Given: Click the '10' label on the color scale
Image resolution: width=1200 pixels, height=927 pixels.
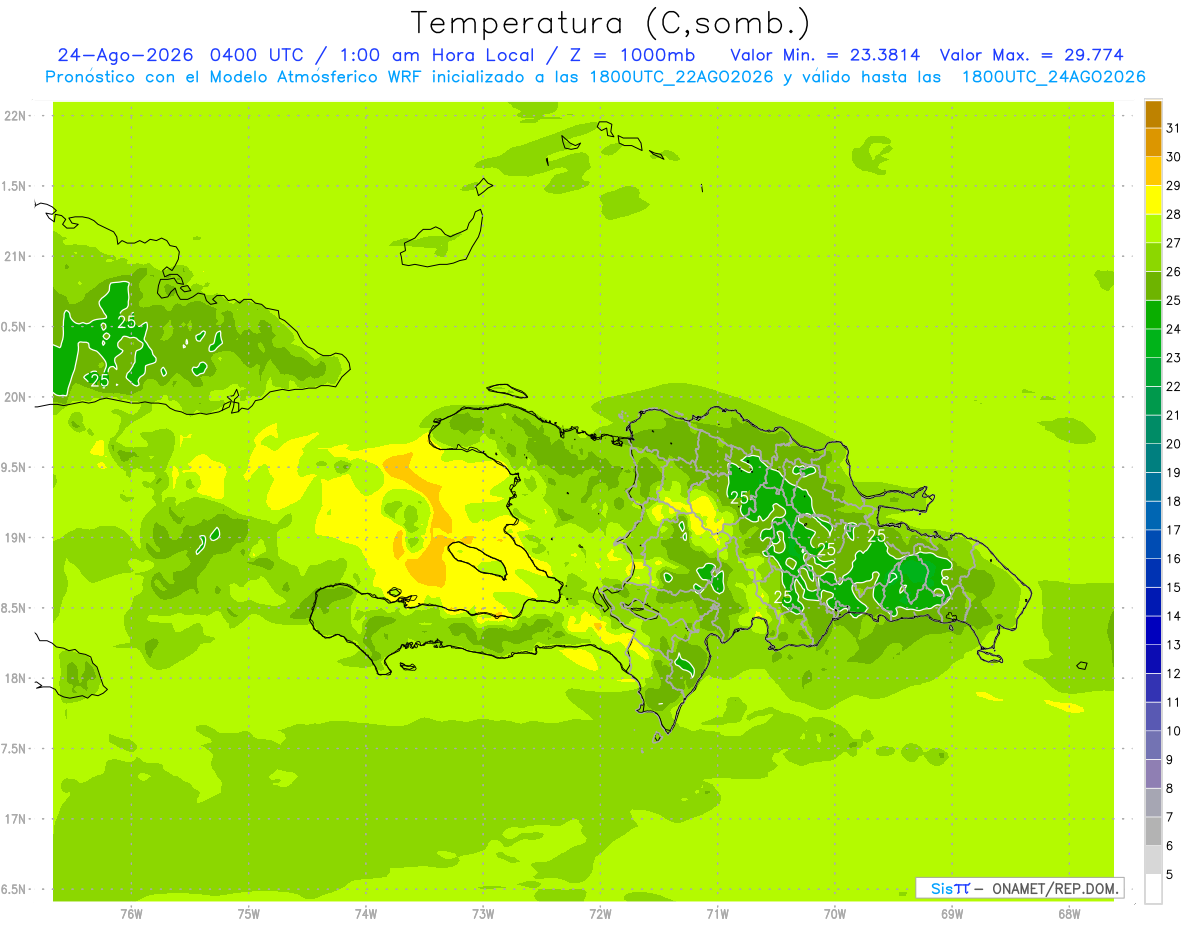Looking at the screenshot, I should (1174, 731).
